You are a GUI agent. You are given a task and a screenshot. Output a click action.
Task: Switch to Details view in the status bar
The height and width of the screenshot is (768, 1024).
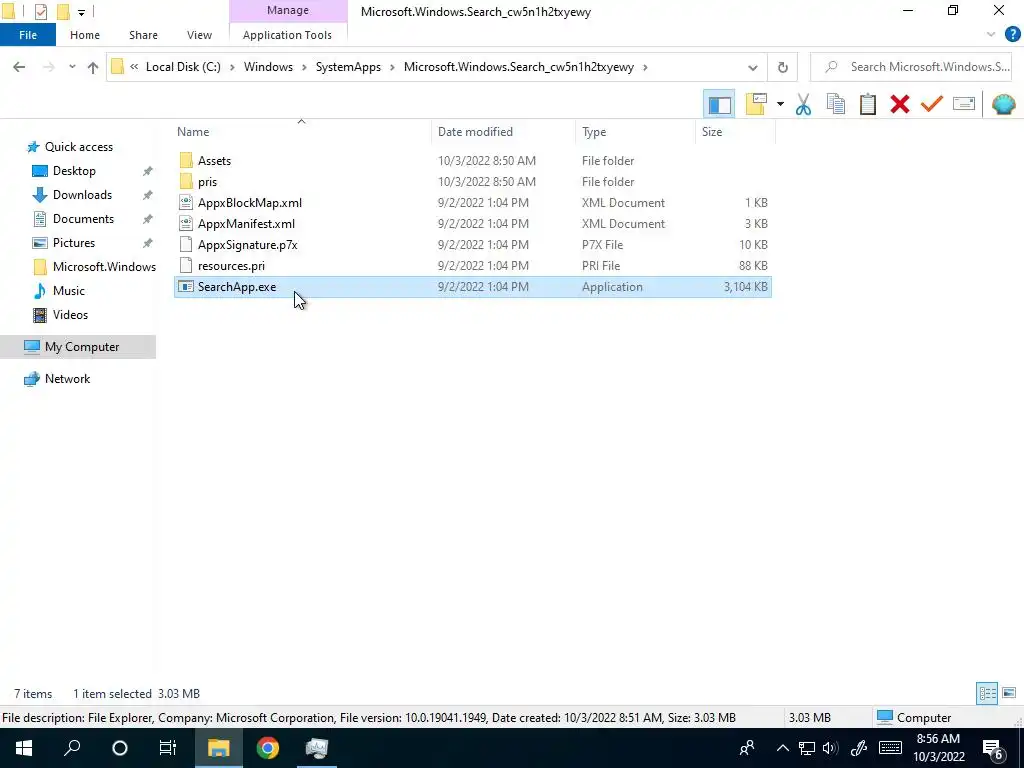[x=987, y=693]
